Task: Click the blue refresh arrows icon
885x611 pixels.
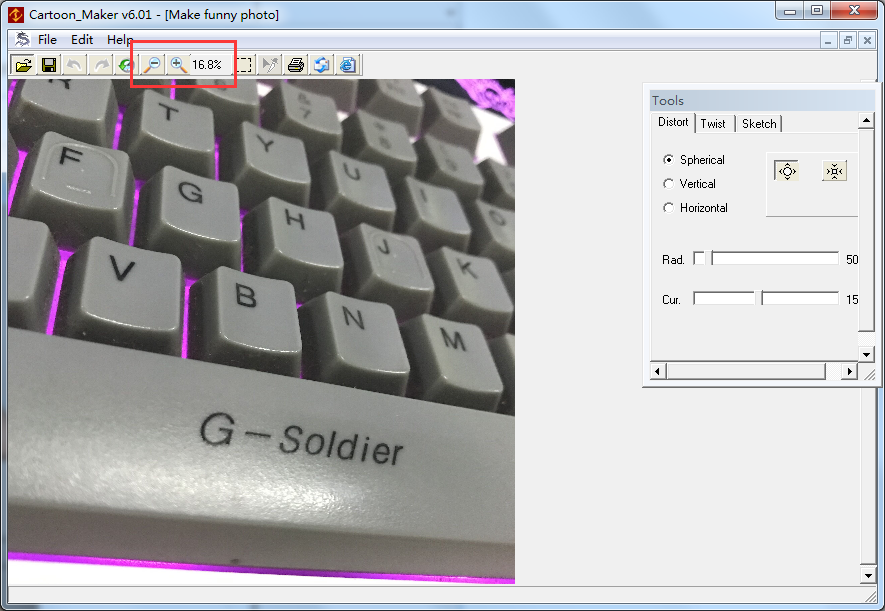Action: [x=322, y=65]
